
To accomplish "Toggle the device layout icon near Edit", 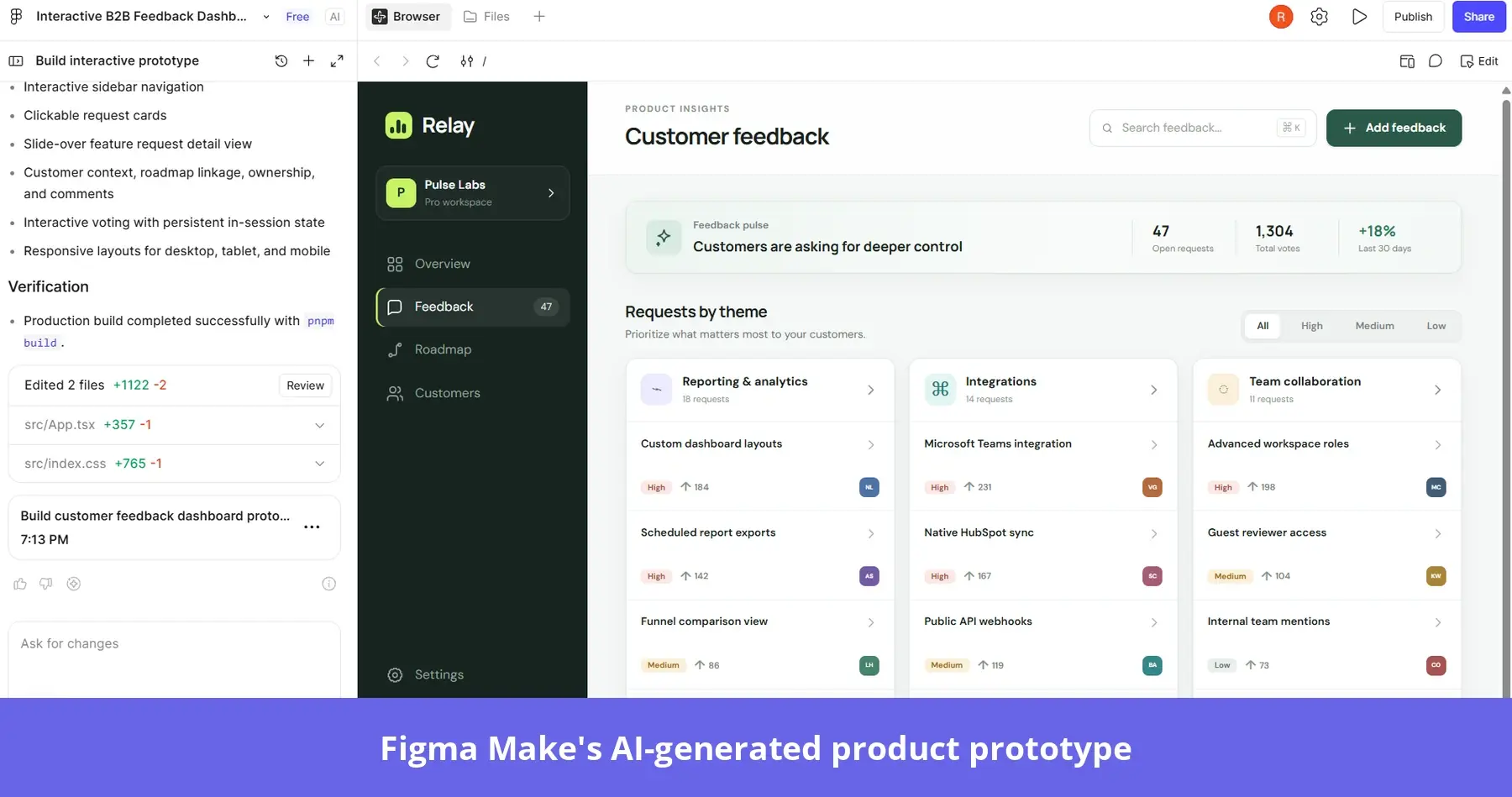I will point(1407,61).
